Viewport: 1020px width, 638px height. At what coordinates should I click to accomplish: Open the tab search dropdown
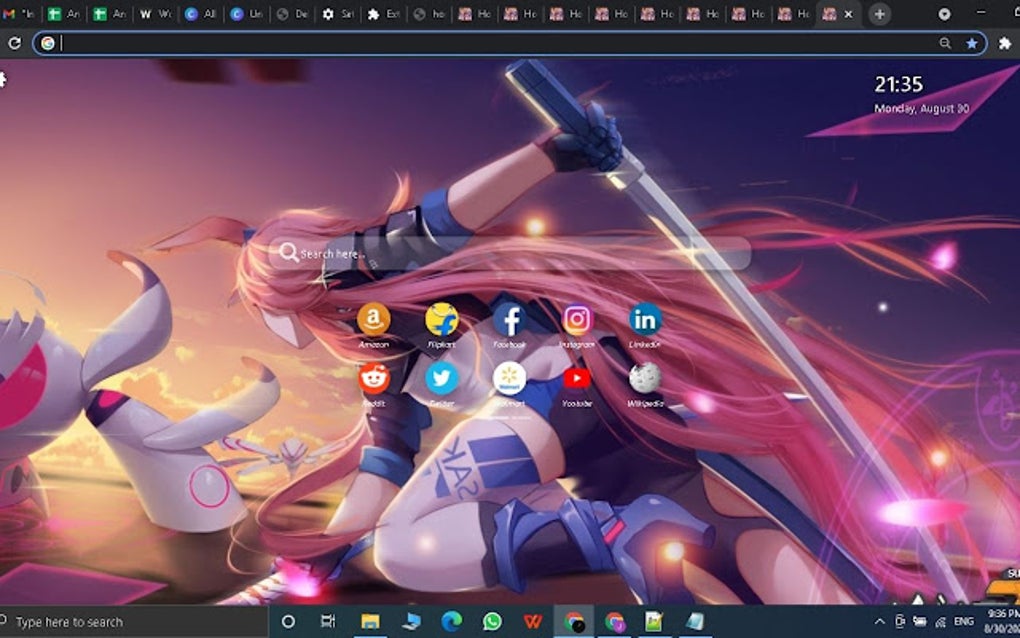point(944,14)
